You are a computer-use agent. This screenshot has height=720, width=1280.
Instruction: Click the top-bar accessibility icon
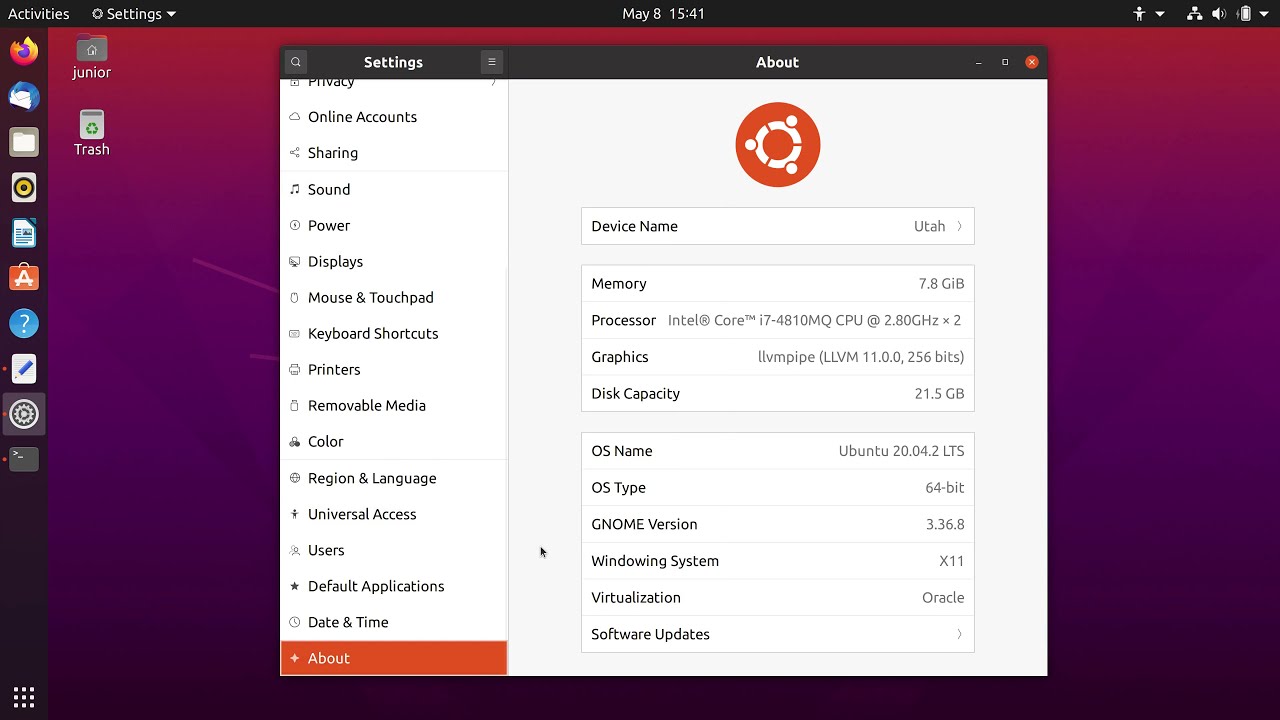pyautogui.click(x=1139, y=14)
